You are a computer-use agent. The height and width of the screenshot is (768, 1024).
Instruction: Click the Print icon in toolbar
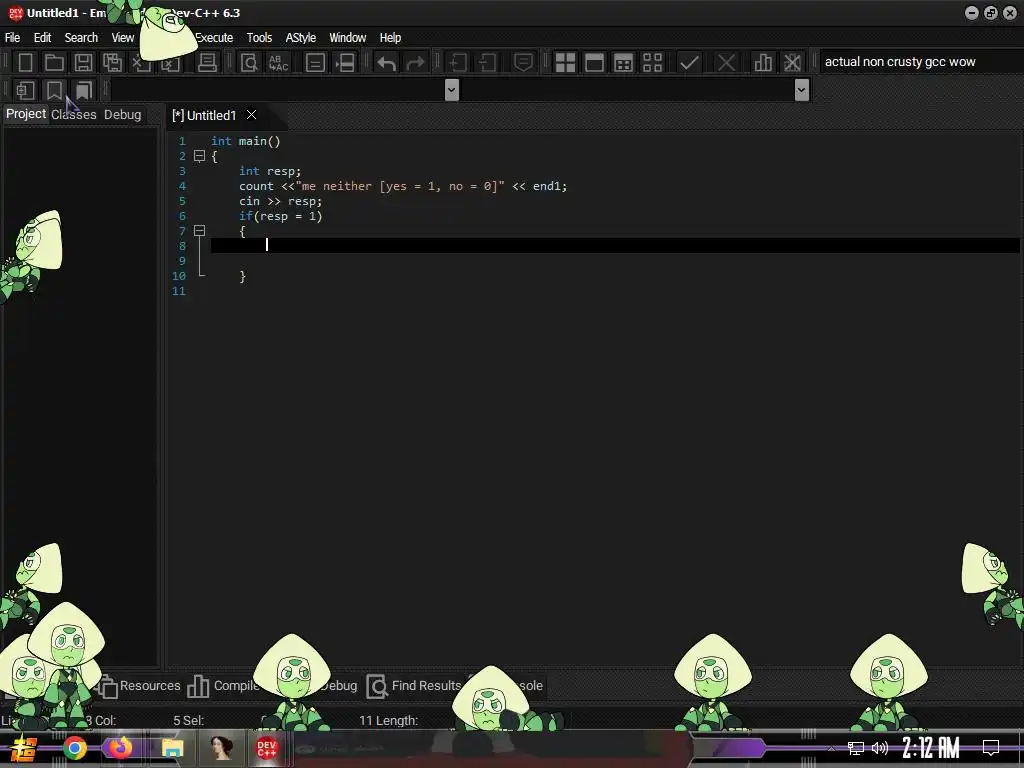pyautogui.click(x=207, y=63)
